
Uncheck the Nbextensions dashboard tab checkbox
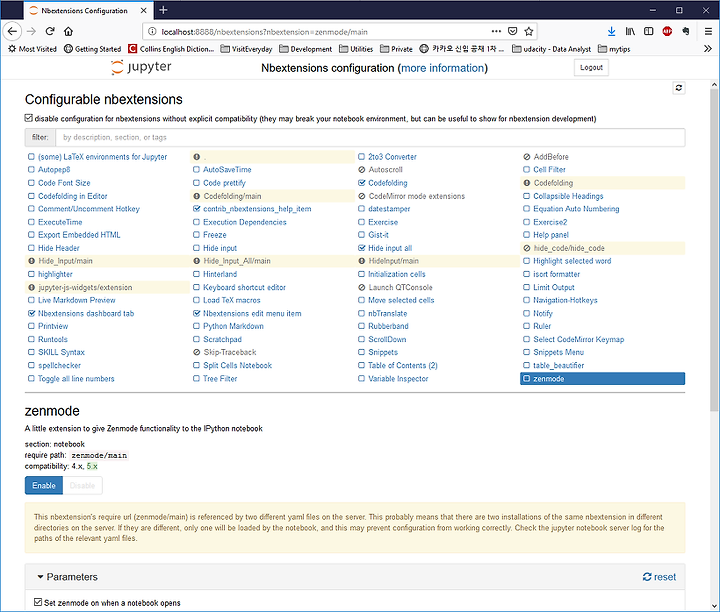click(31, 313)
